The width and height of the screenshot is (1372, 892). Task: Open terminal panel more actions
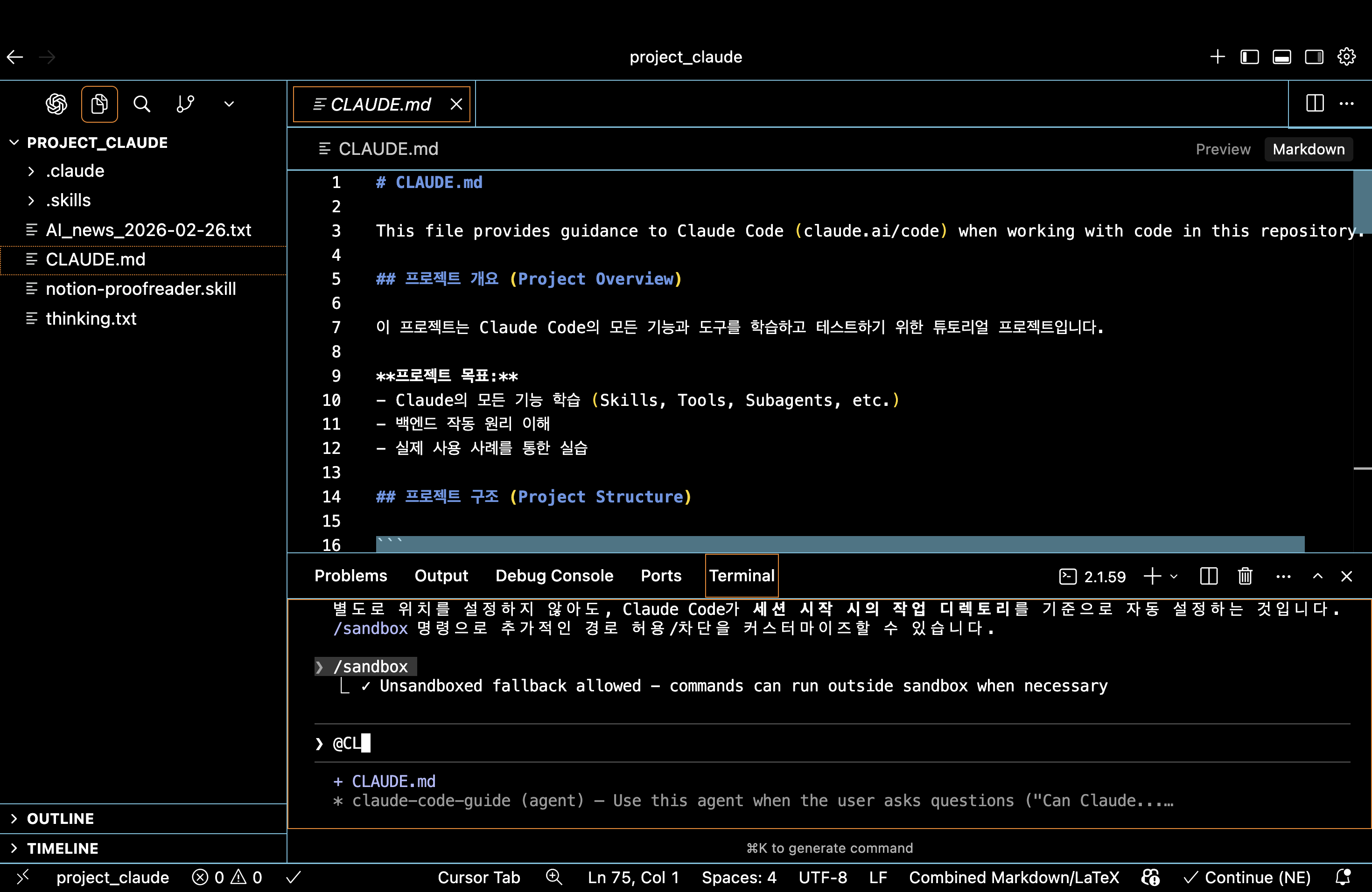tap(1283, 576)
